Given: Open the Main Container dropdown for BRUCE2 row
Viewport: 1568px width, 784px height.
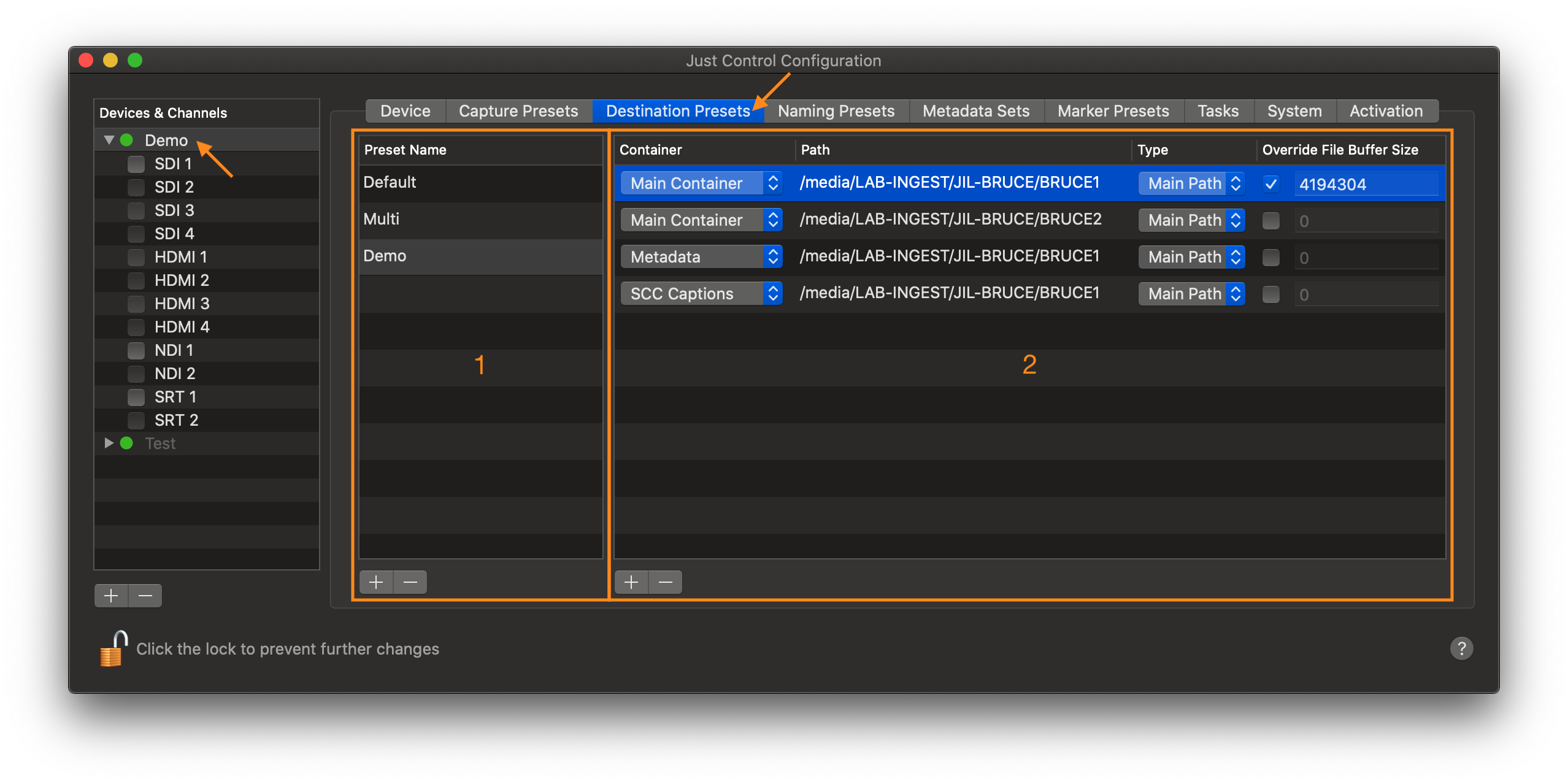Looking at the screenshot, I should coord(701,220).
